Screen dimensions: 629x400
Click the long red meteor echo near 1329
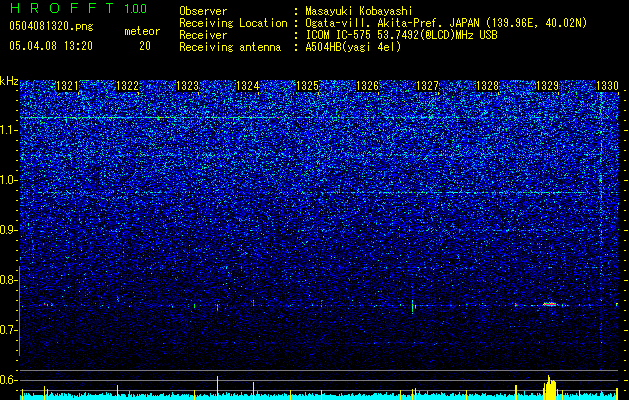click(550, 304)
